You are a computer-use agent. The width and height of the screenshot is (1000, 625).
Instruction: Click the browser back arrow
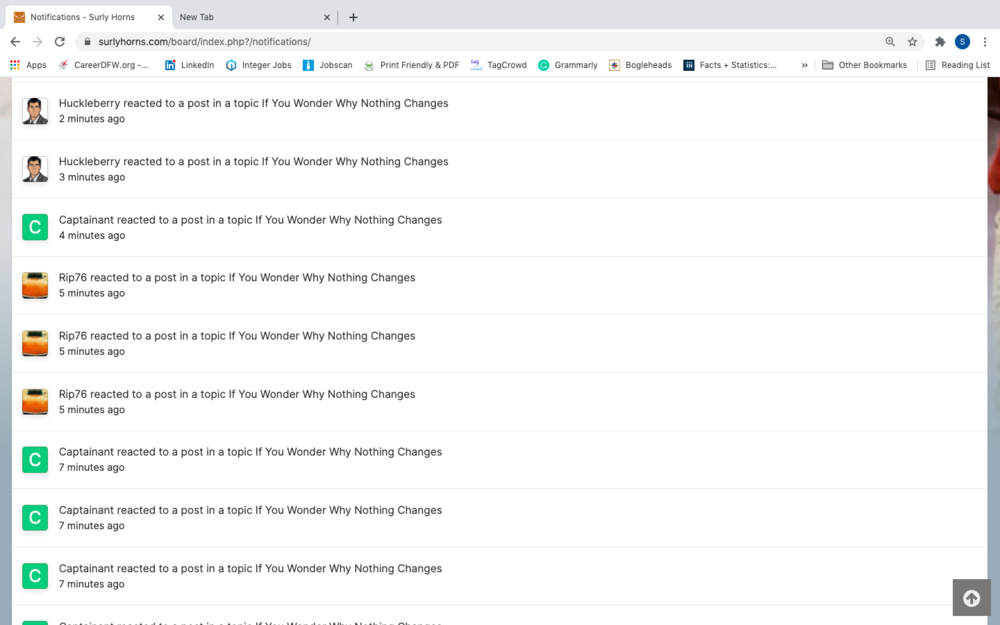[x=15, y=42]
